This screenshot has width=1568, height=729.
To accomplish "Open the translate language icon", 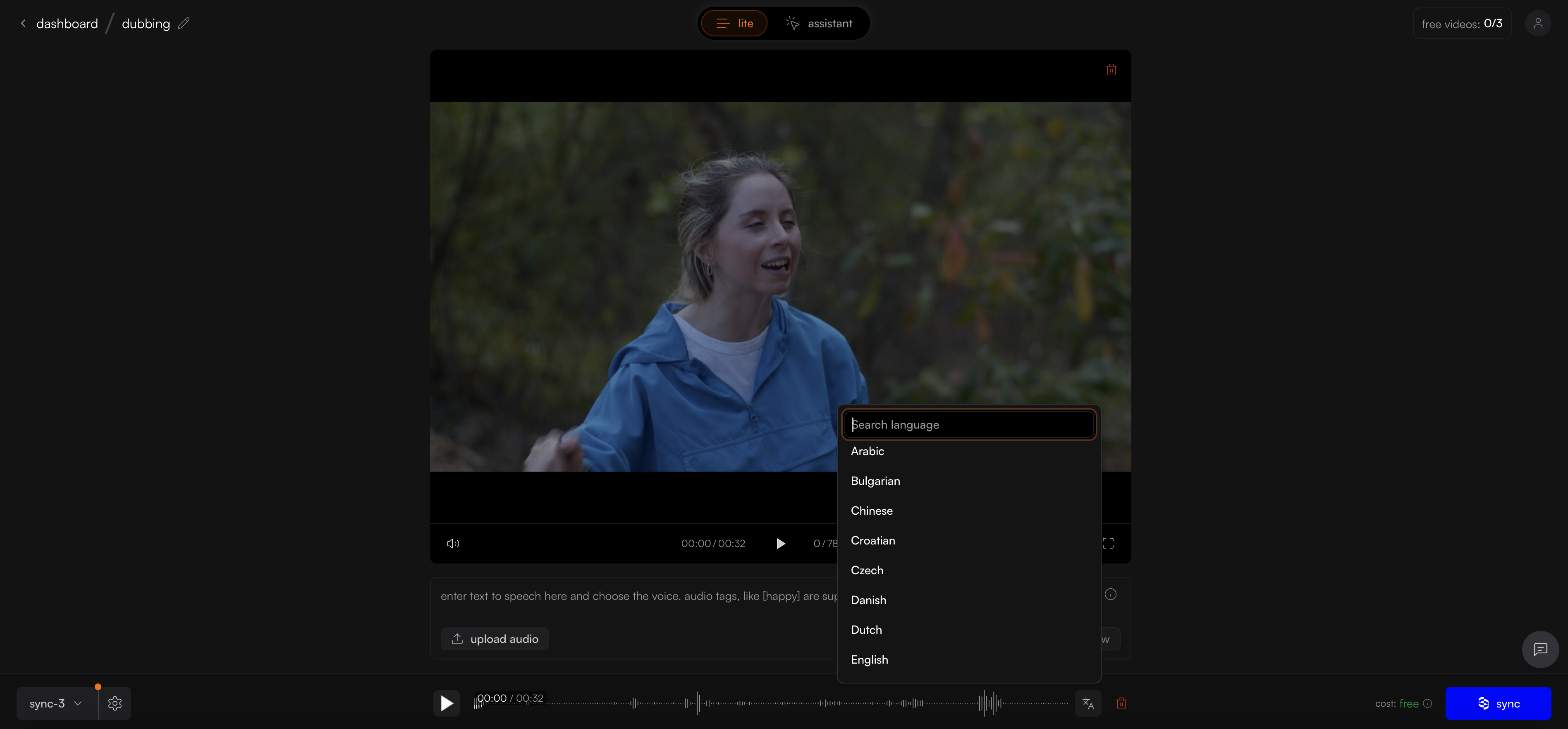I will click(1088, 703).
